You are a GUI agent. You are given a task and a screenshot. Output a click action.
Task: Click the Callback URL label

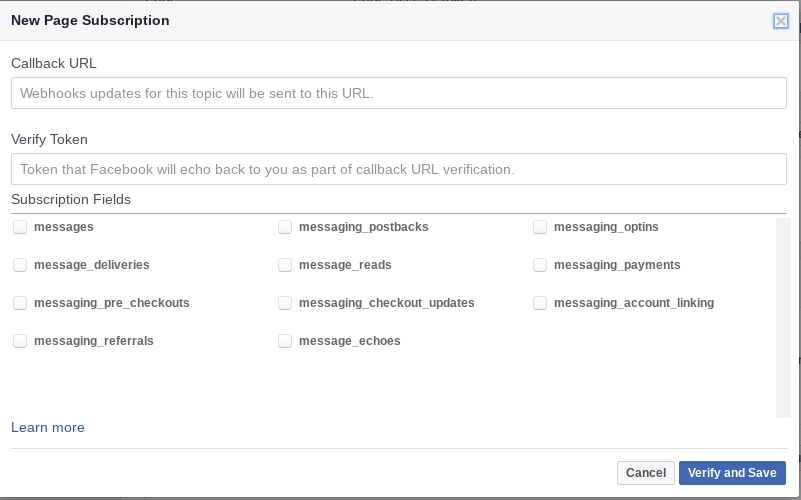click(54, 63)
